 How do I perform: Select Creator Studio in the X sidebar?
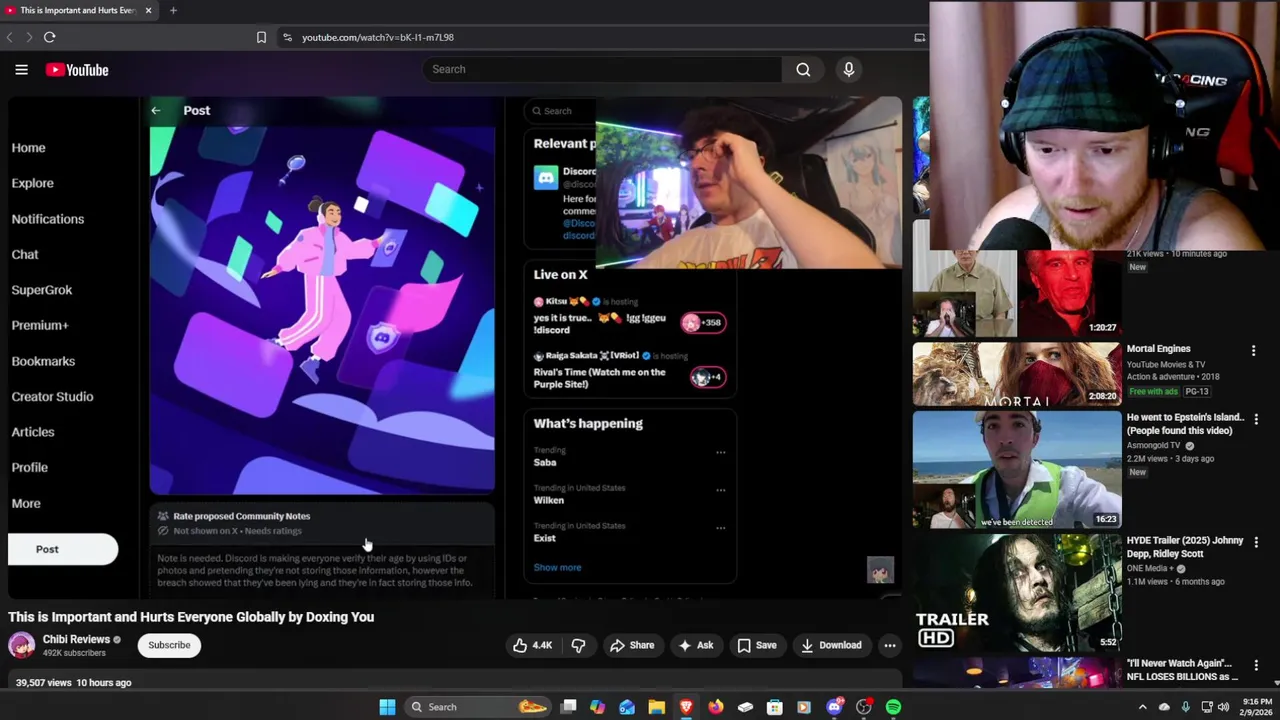52,397
